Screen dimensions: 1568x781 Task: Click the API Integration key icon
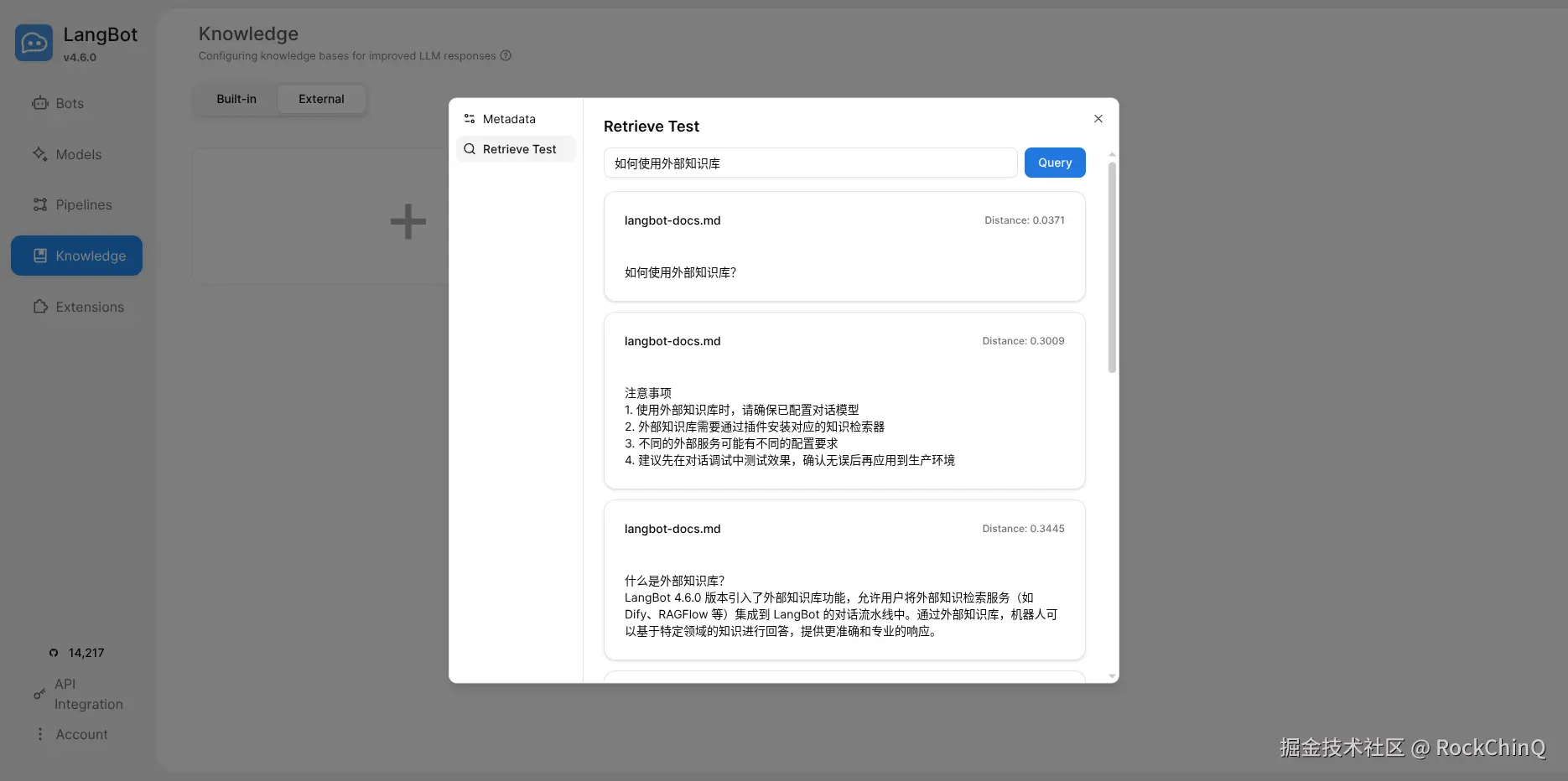click(x=39, y=694)
